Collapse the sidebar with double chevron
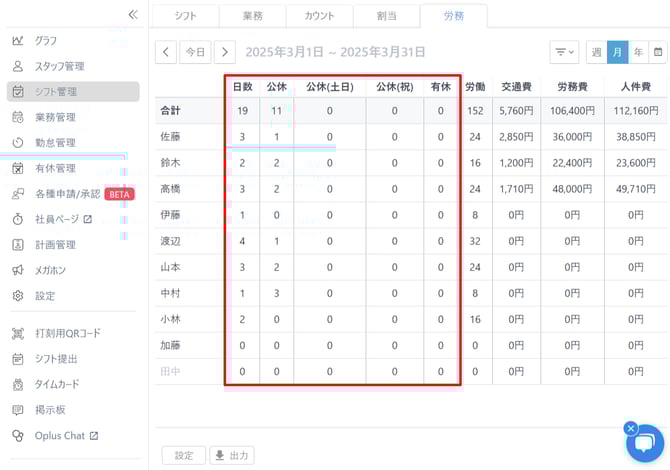Image resolution: width=670 pixels, height=470 pixels. tap(133, 14)
